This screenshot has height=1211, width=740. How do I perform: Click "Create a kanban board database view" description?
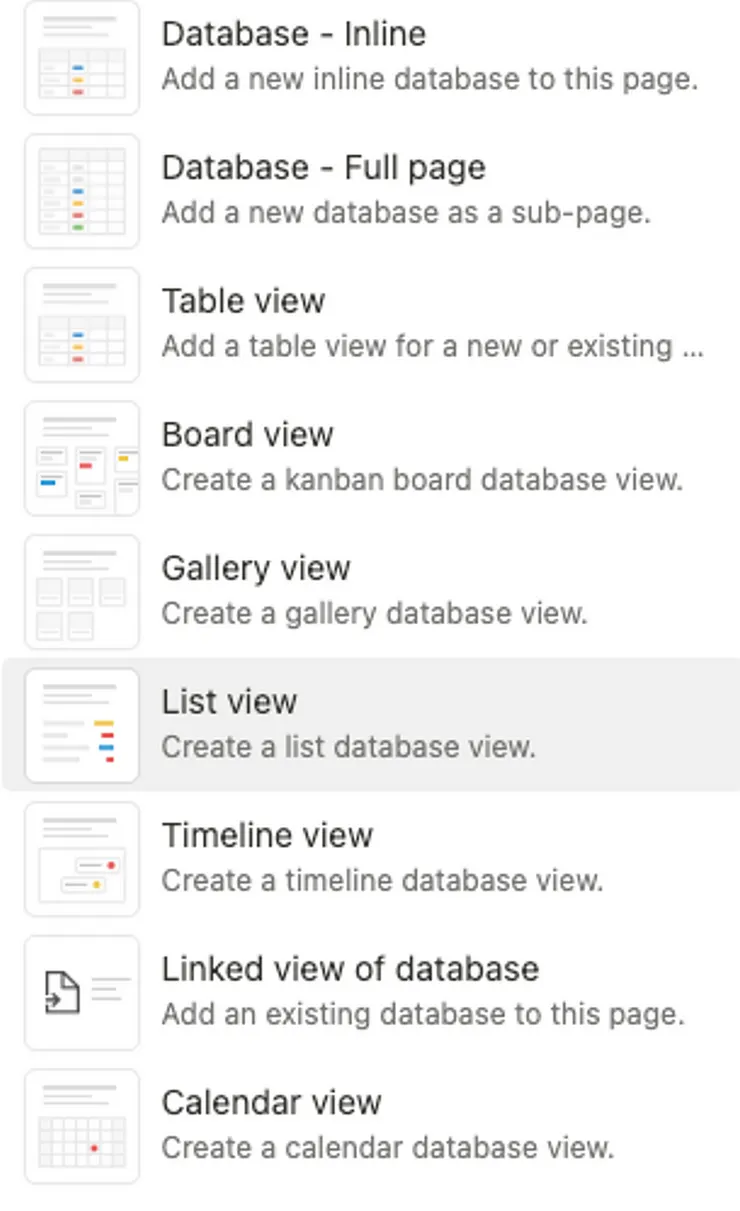[422, 480]
